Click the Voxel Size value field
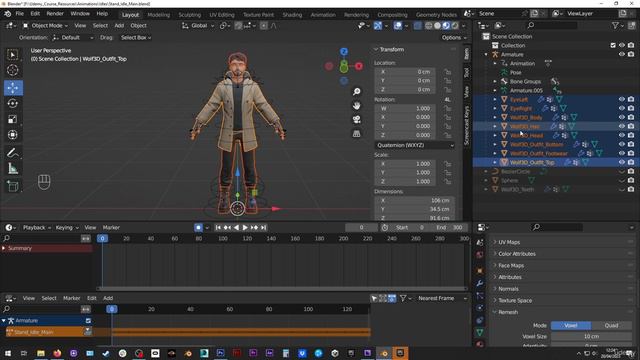Image resolution: width=640 pixels, height=360 pixels. click(x=591, y=337)
